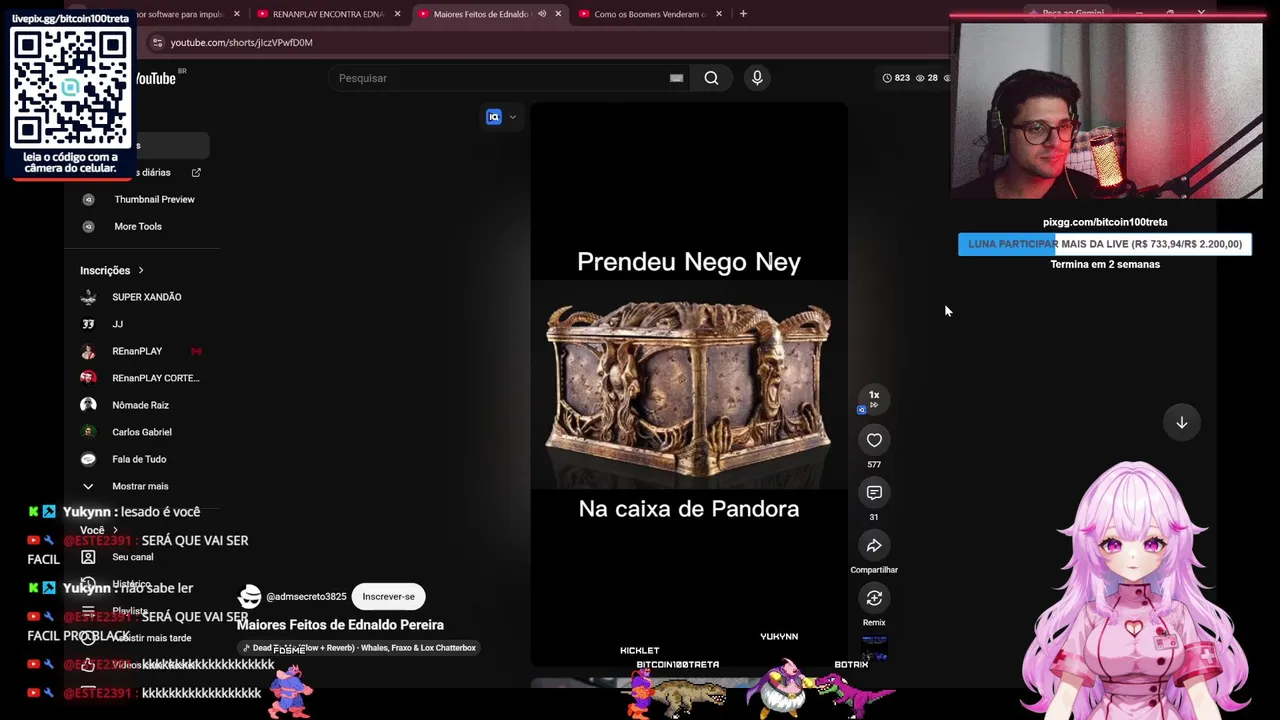Viewport: 1280px width, 720px height.
Task: Subscribe with the Inscrever-se button
Action: pos(388,597)
